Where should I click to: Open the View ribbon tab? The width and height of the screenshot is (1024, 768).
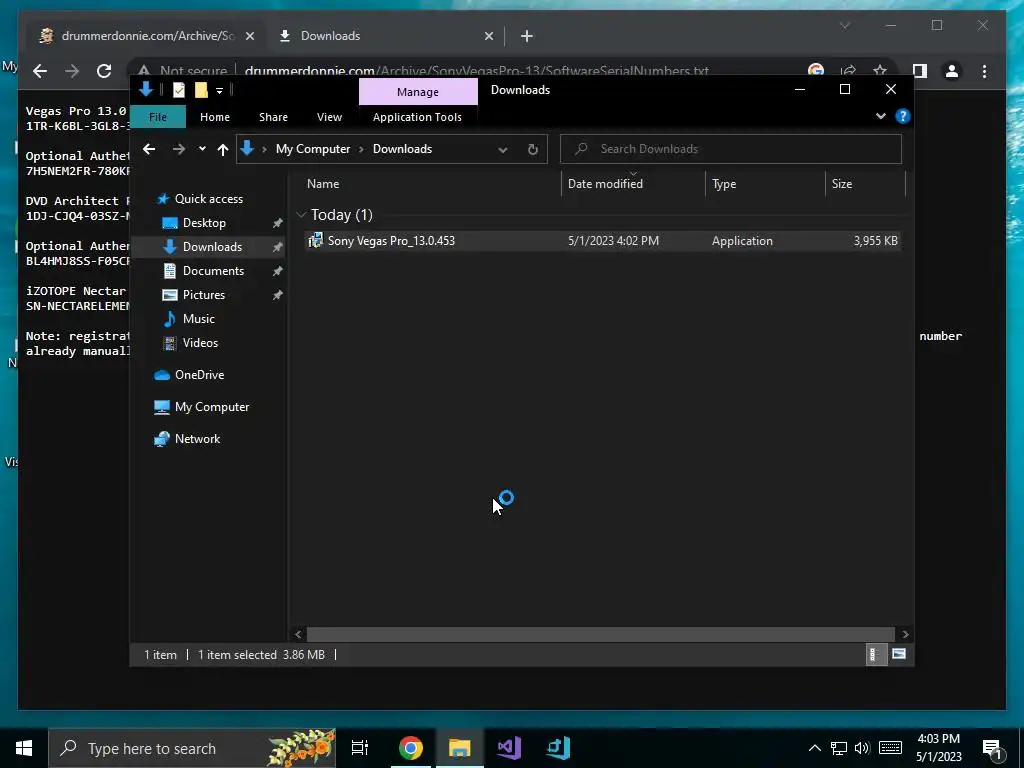coord(329,117)
